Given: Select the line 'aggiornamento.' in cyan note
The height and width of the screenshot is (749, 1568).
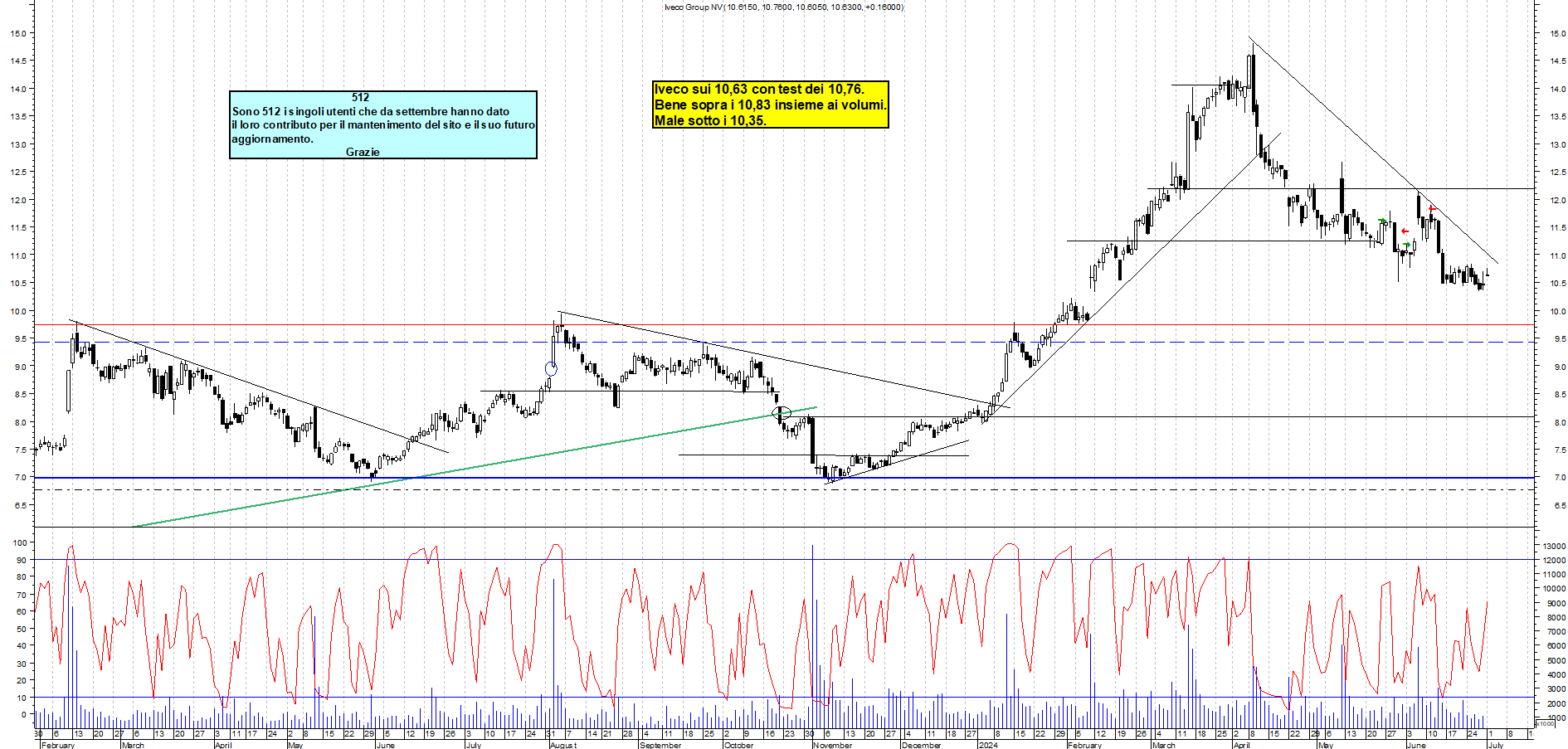Looking at the screenshot, I should coord(272,139).
